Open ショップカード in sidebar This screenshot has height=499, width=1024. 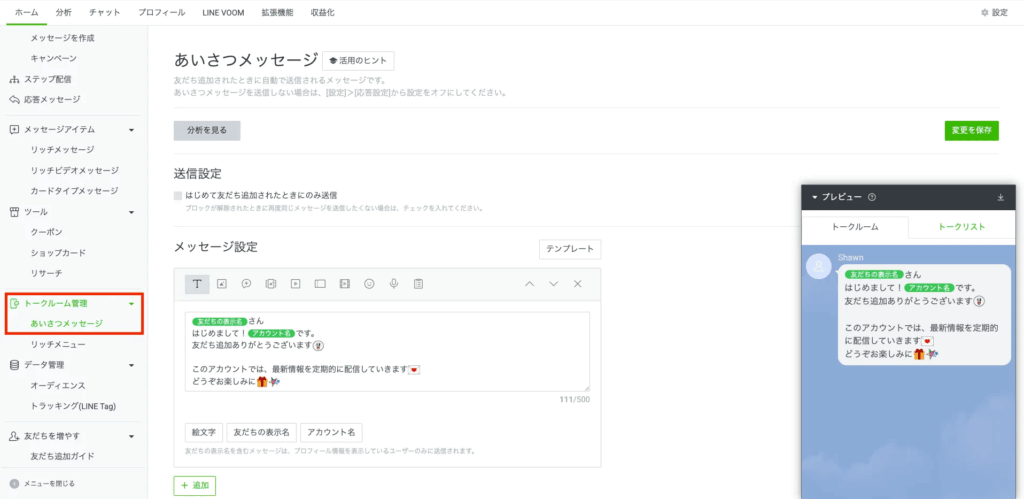[58, 253]
